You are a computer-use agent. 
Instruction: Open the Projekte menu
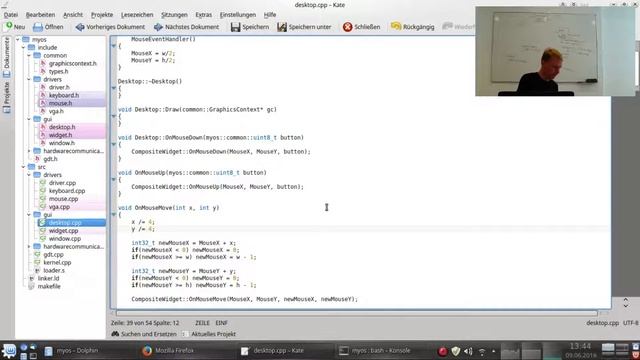102,15
